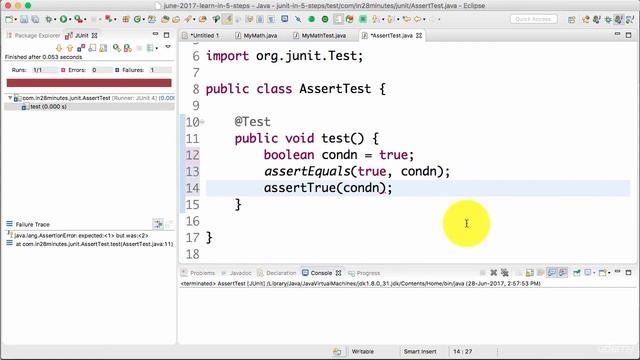Click JUnit Next Failed Test down arrow
The width and height of the screenshot is (640, 360).
[x=59, y=48]
